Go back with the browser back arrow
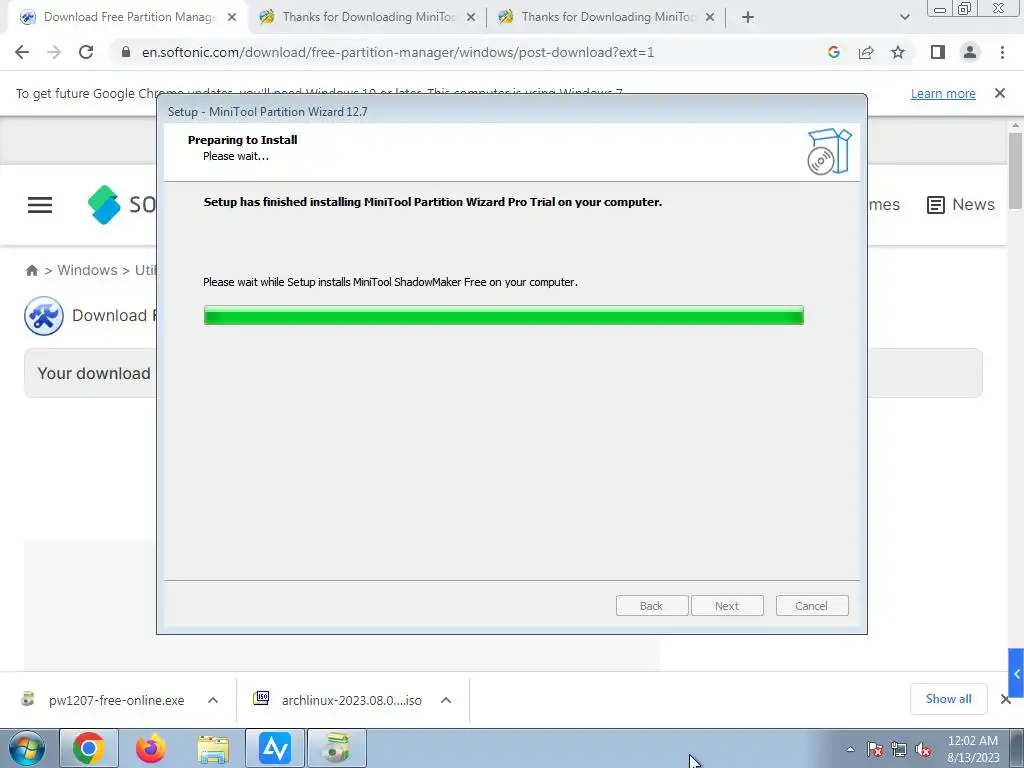This screenshot has height=768, width=1024. pyautogui.click(x=22, y=52)
